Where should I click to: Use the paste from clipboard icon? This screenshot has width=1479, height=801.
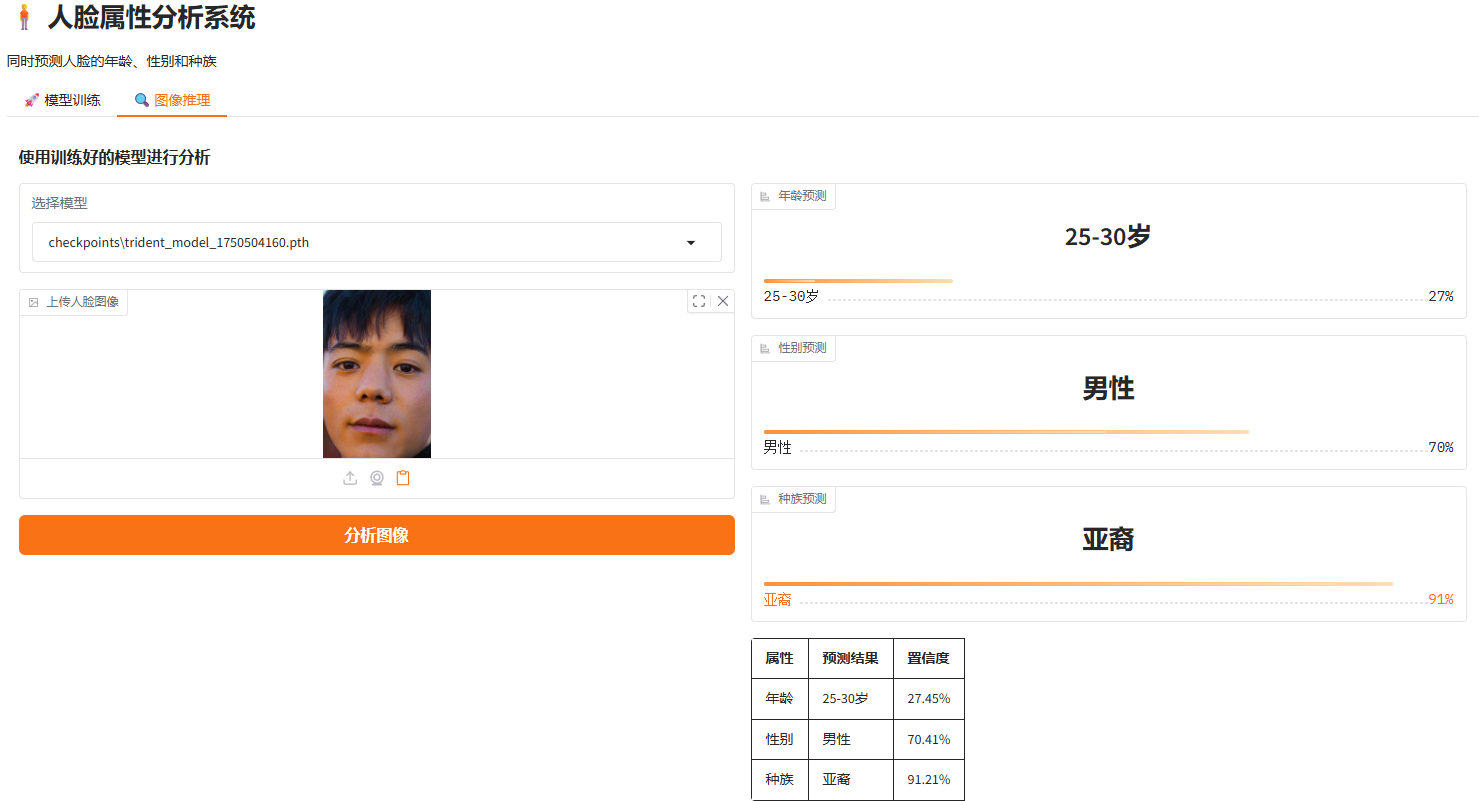[x=403, y=478]
